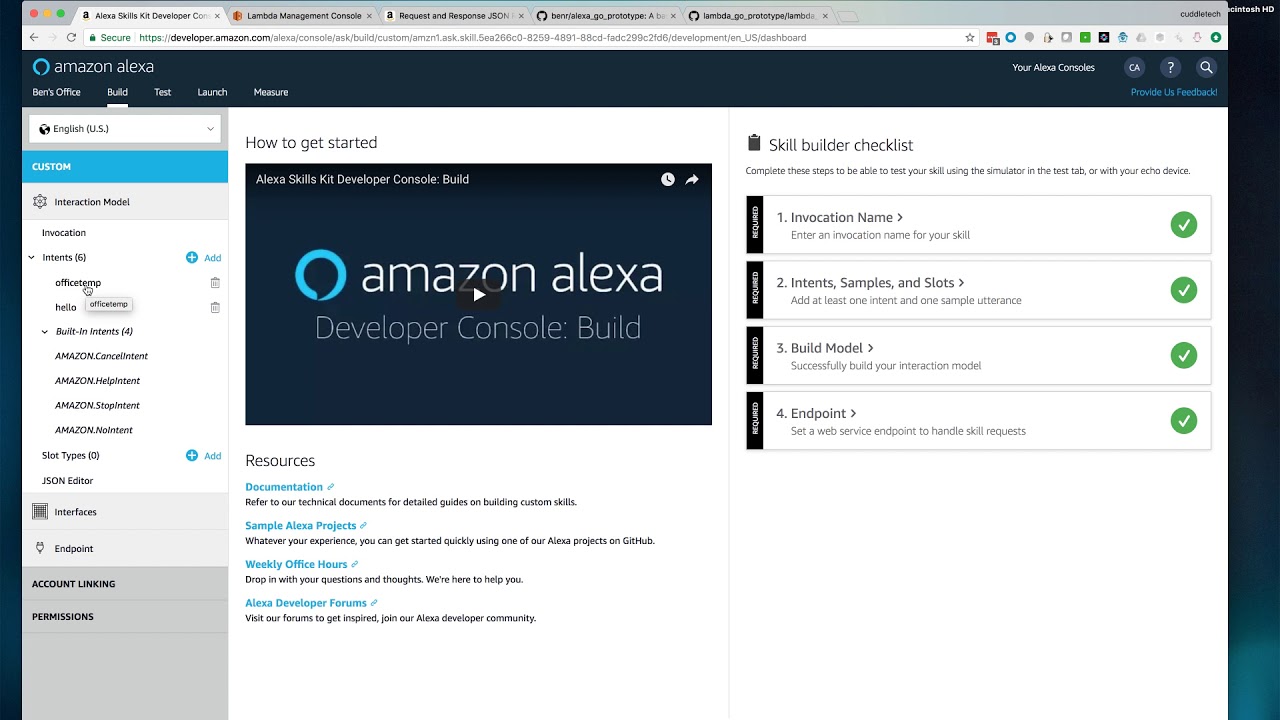The height and width of the screenshot is (720, 1280).
Task: Switch to the Test tab
Action: coord(163,92)
